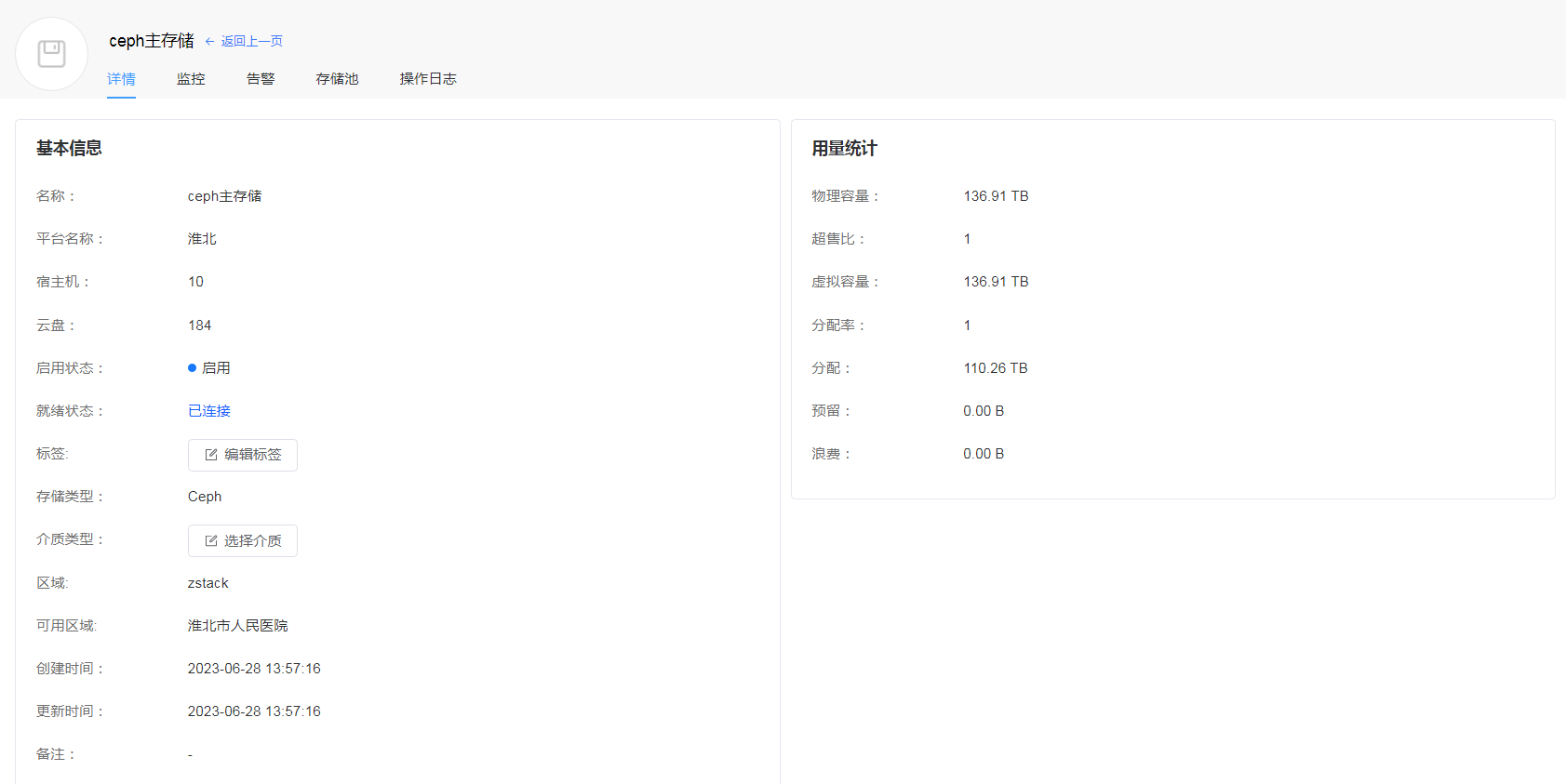Click the 用量统计 section heading
This screenshot has height=784, width=1566.
[x=844, y=148]
